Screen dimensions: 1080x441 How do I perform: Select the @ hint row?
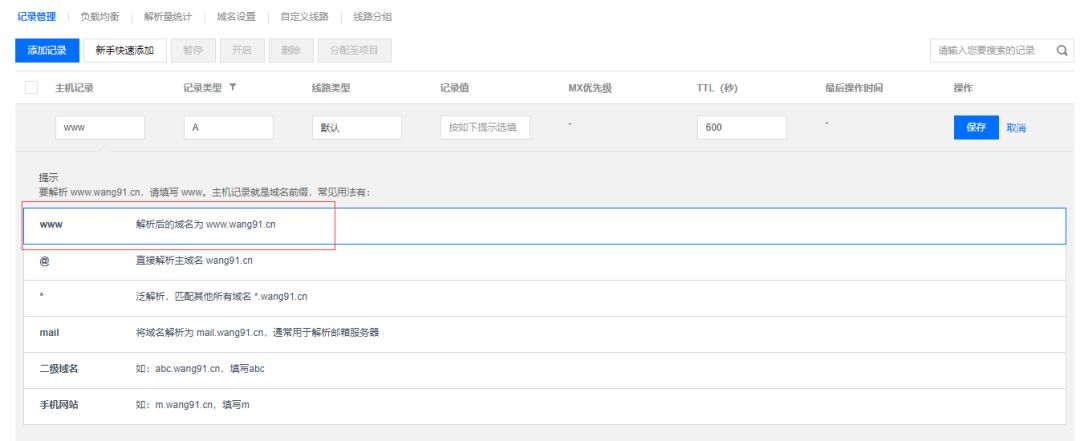coord(545,262)
